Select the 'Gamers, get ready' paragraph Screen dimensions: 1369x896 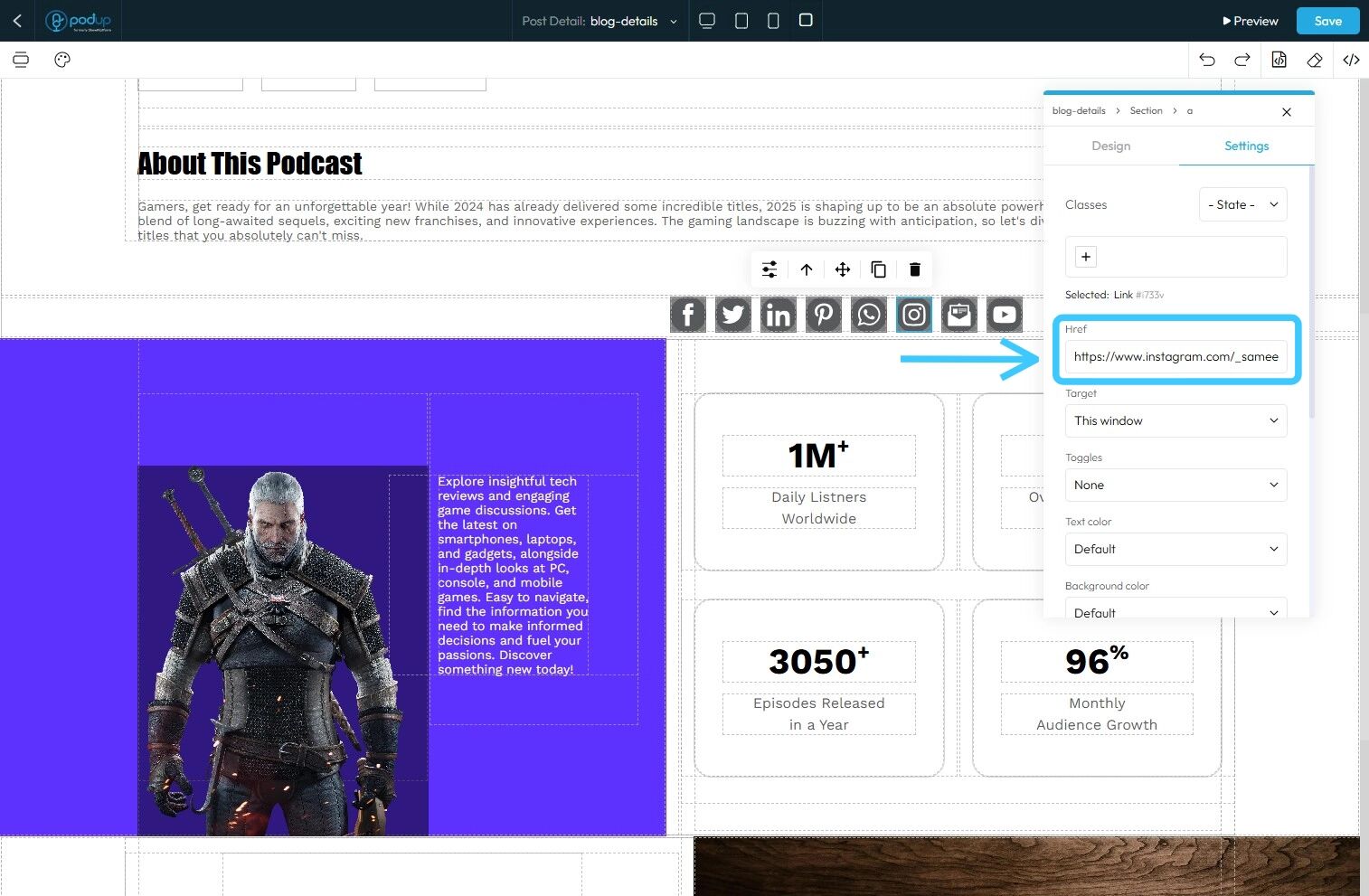coord(590,221)
